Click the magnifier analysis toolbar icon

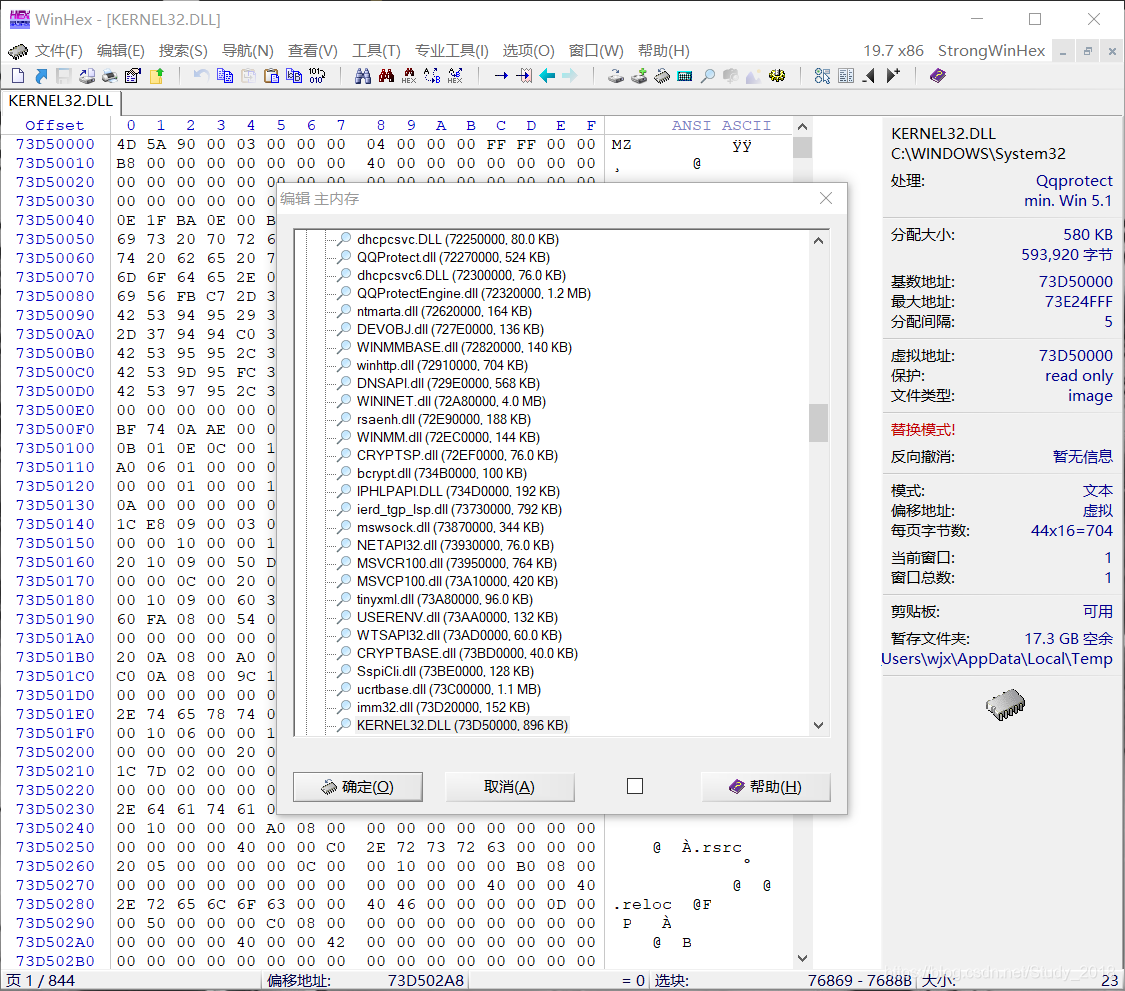[707, 75]
